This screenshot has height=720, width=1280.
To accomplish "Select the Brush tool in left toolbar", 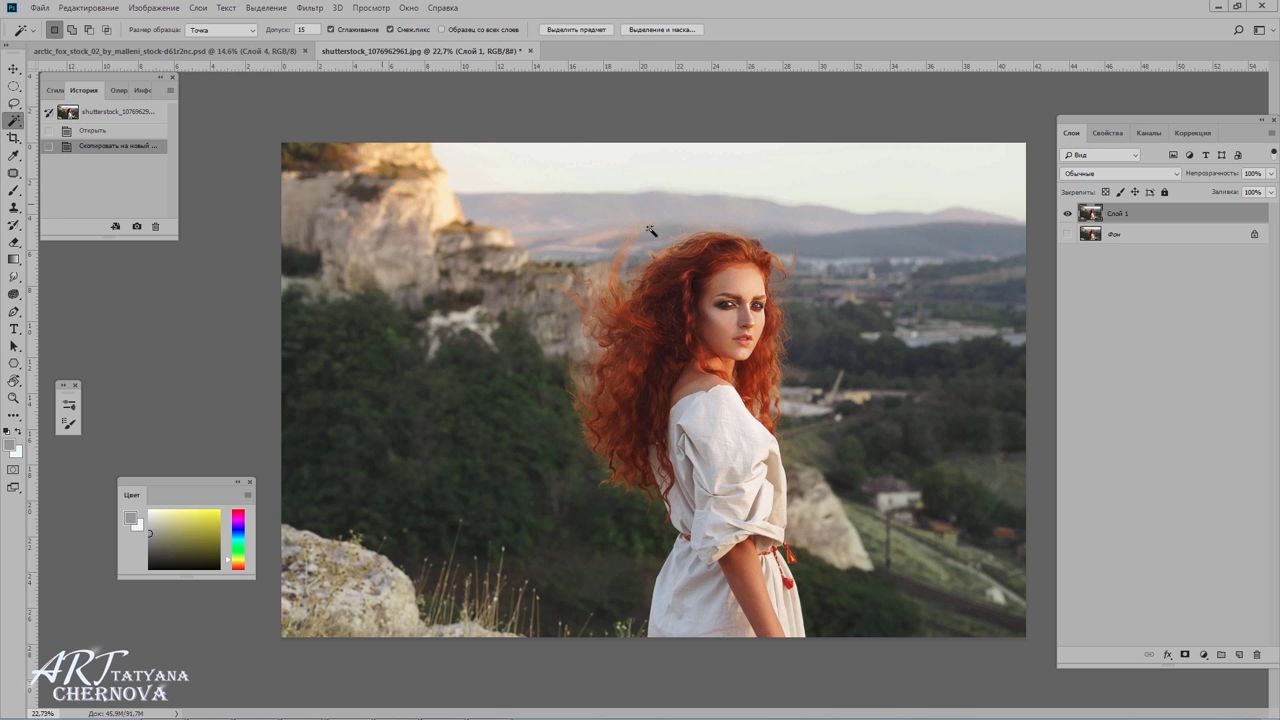I will (14, 190).
